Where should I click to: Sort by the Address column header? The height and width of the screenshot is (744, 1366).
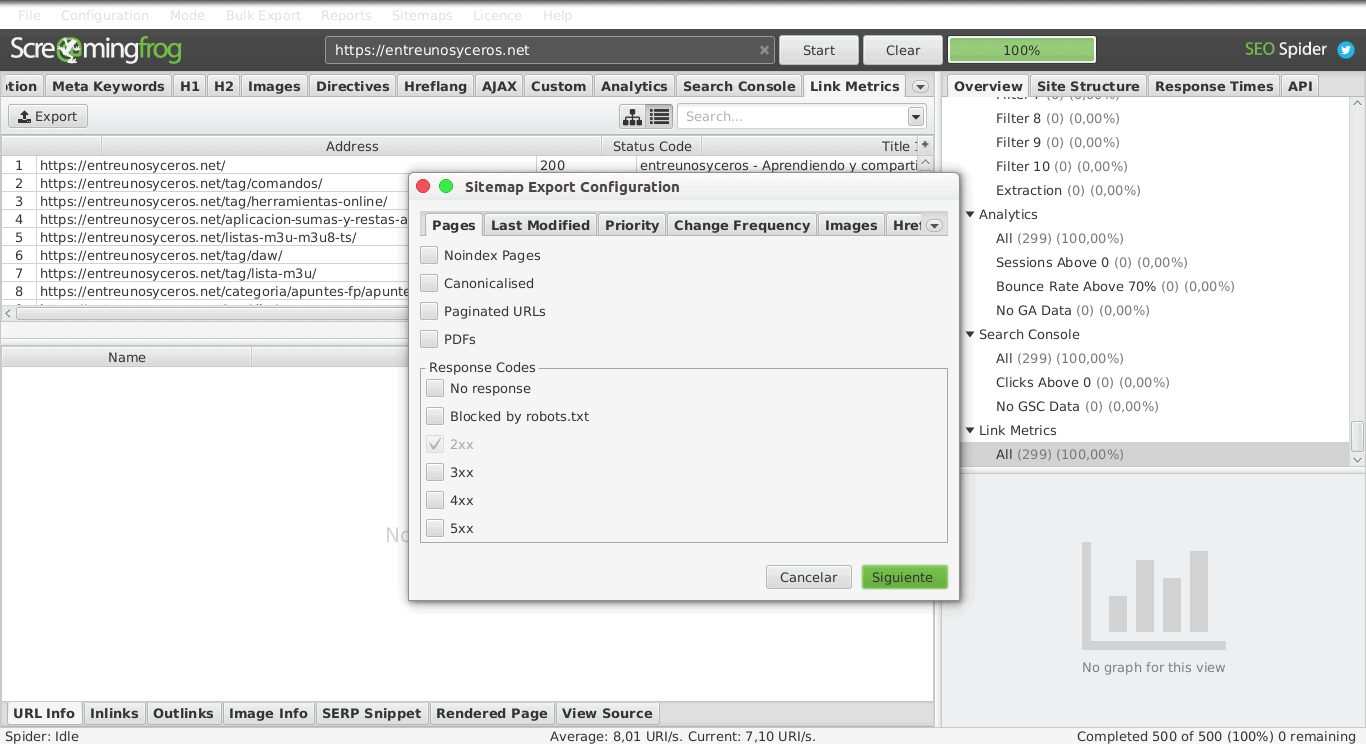pos(352,146)
